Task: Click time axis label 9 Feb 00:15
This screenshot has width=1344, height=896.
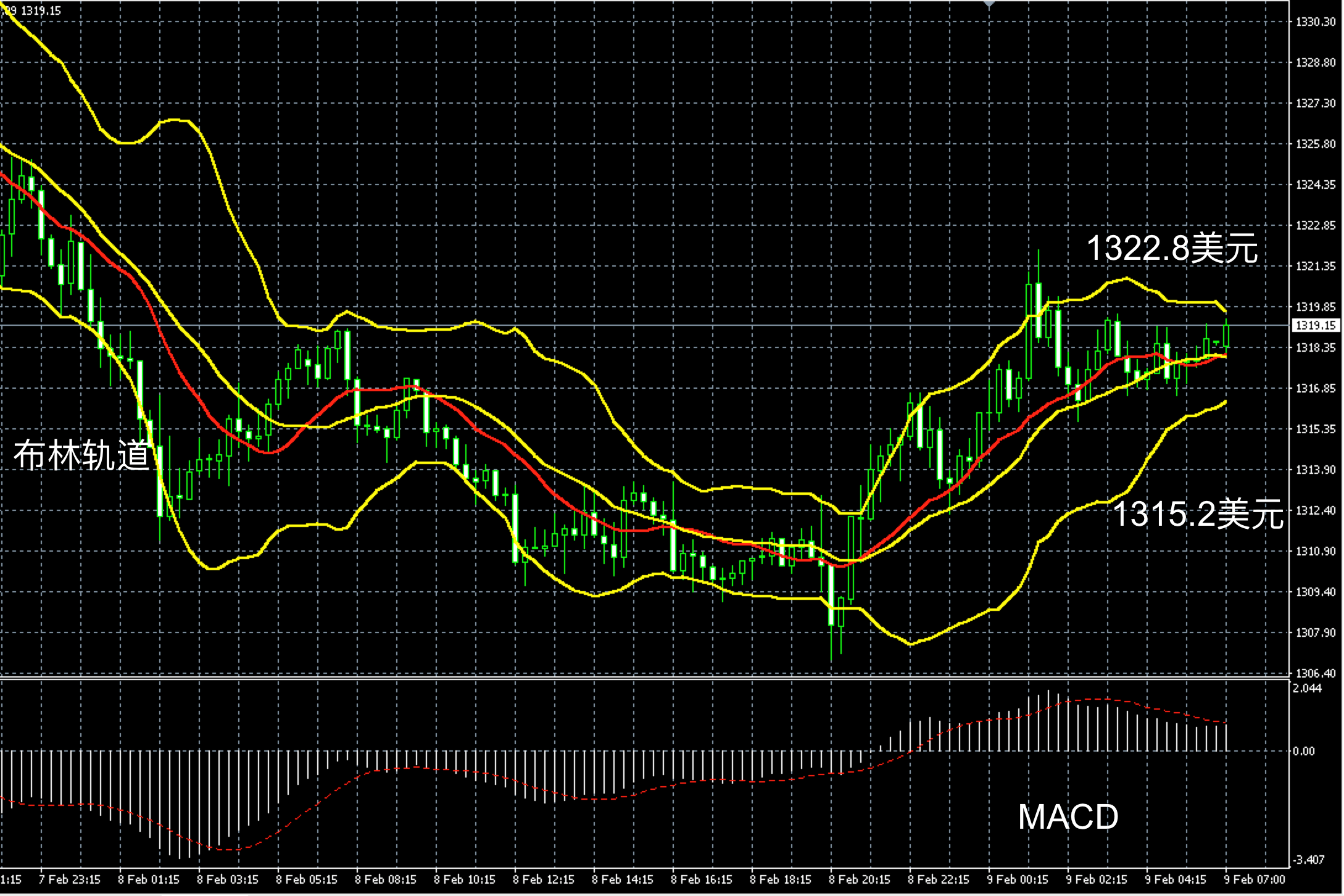Action: coord(1018,879)
